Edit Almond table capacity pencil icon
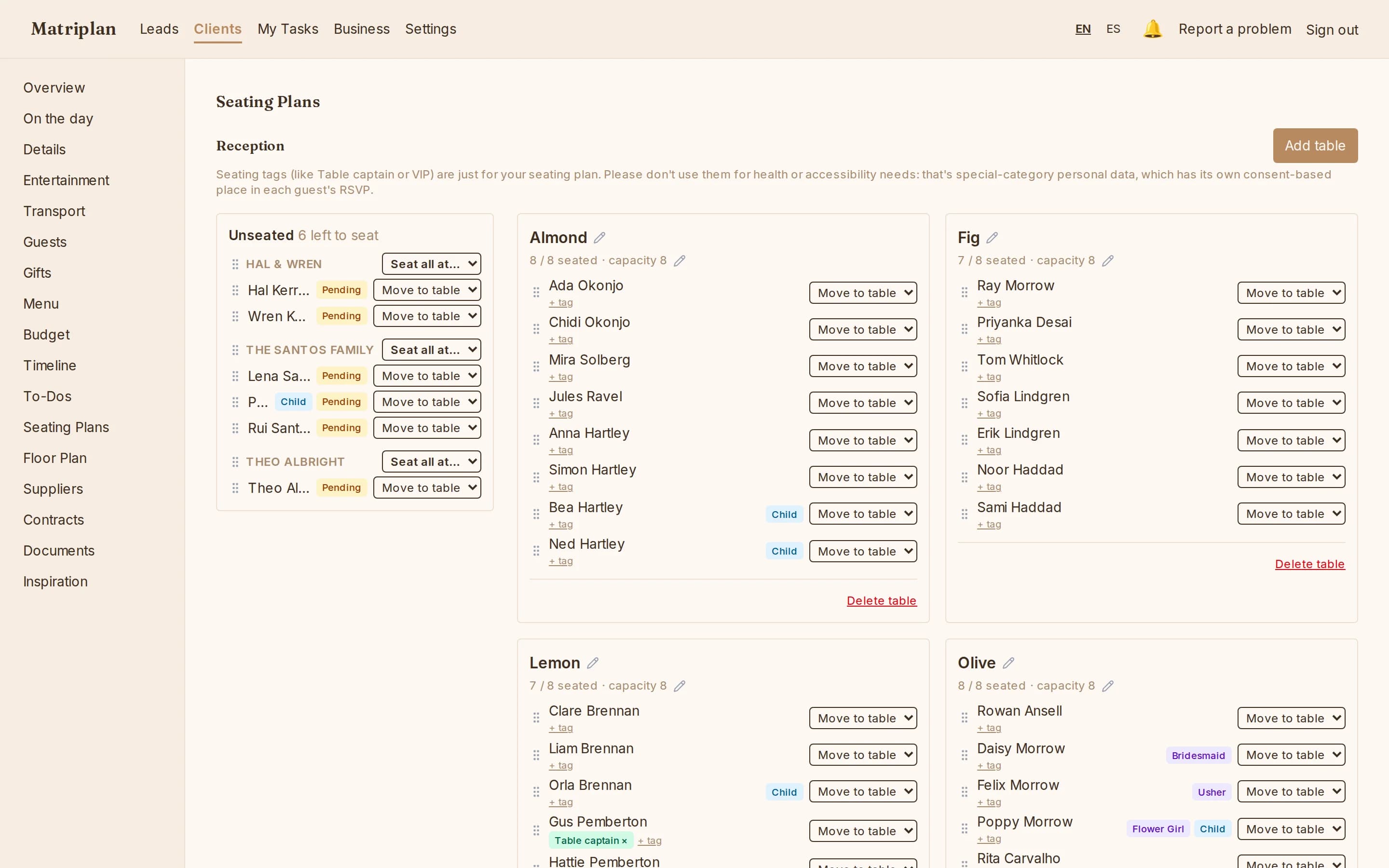 point(680,260)
